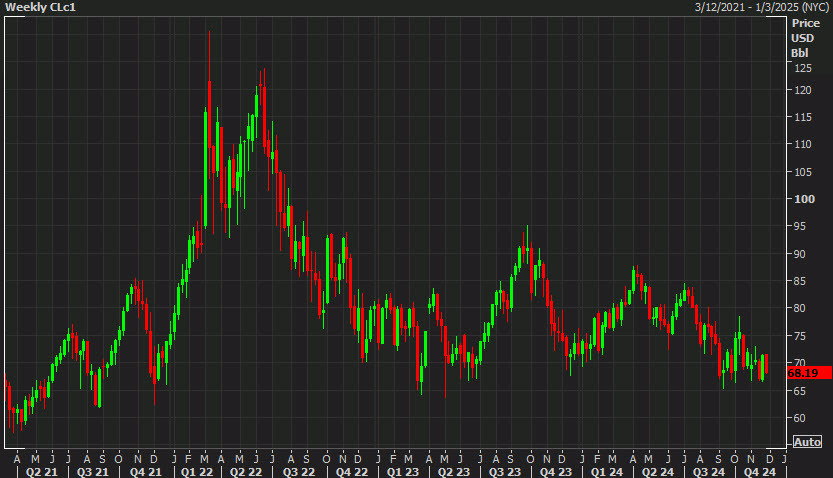This screenshot has height=478, width=833.
Task: Click the Bbl unit label
Action: [x=800, y=53]
